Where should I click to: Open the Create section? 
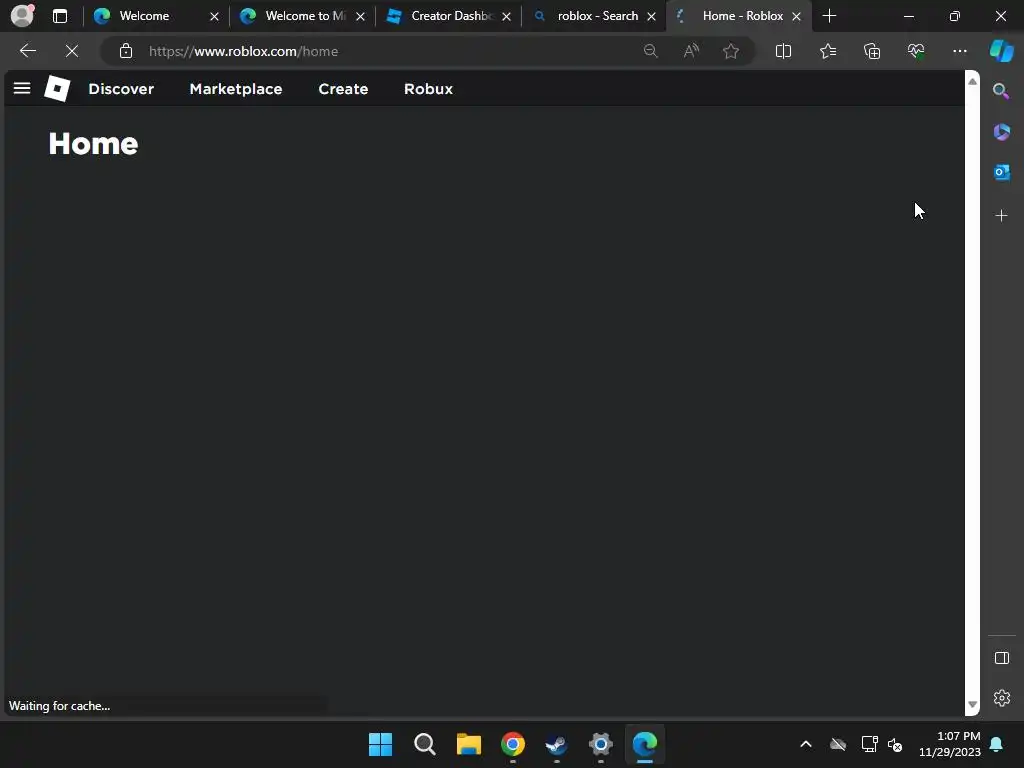tap(343, 89)
